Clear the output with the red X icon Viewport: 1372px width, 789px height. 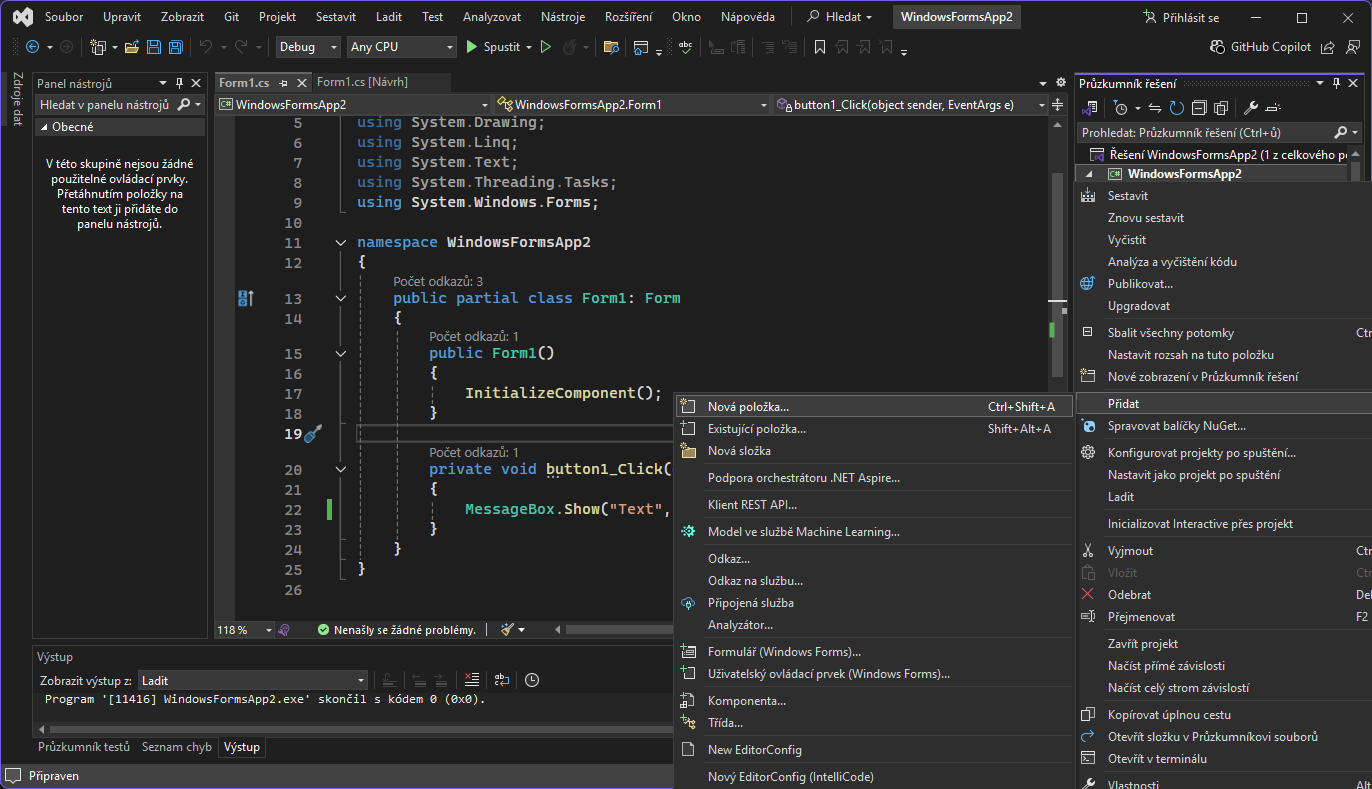pyautogui.click(x=472, y=680)
